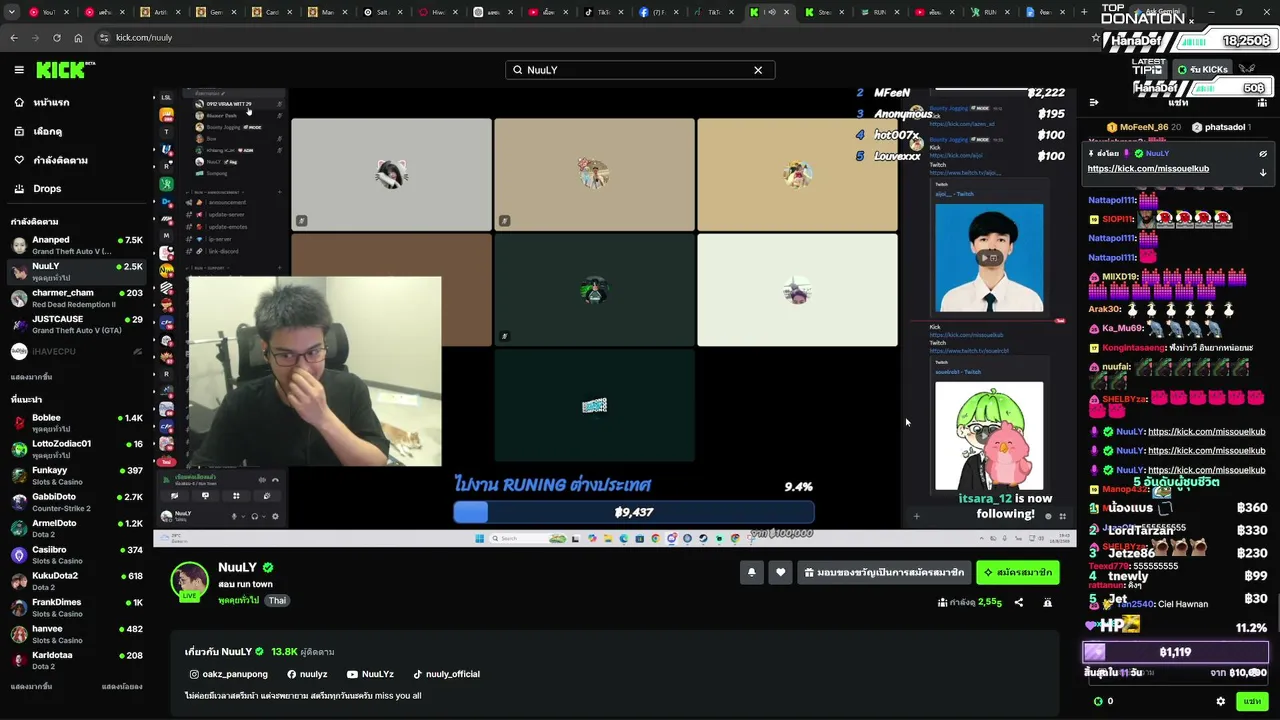Screen dimensions: 1280x720
Task: Open Ananped's channel in followed list
Action: click(x=77, y=245)
